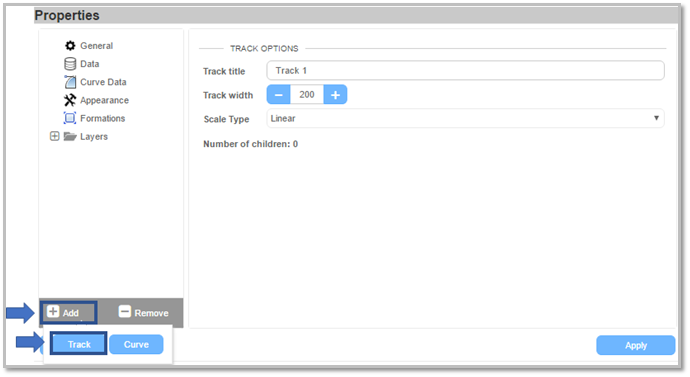
Task: Decrease track width with minus button
Action: pos(279,95)
